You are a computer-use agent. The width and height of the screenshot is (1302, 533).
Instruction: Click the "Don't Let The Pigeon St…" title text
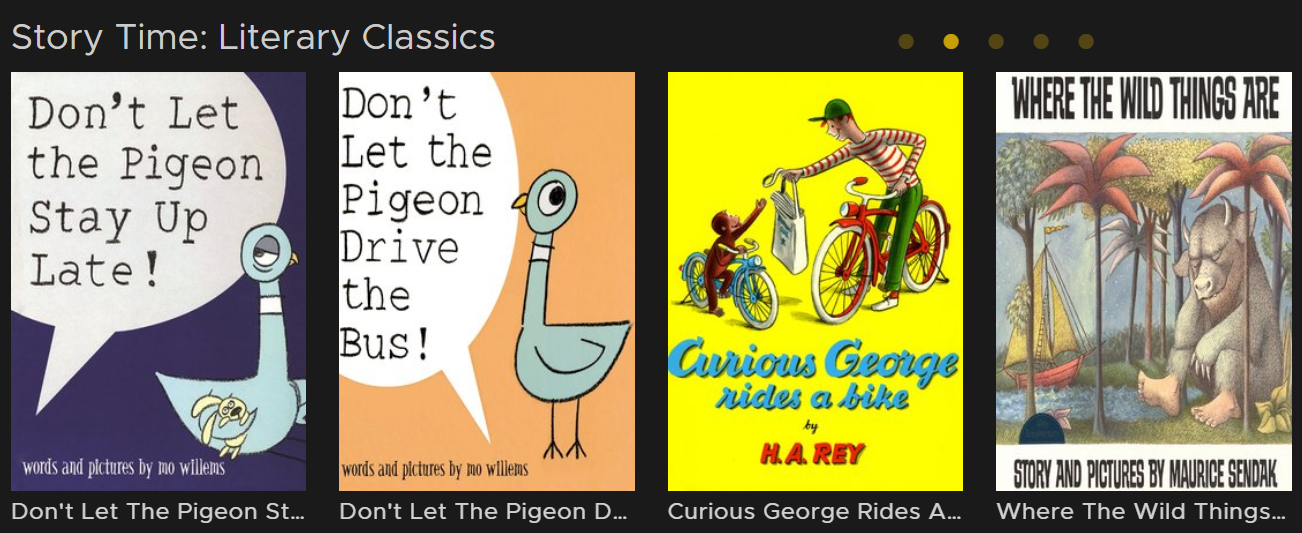158,512
